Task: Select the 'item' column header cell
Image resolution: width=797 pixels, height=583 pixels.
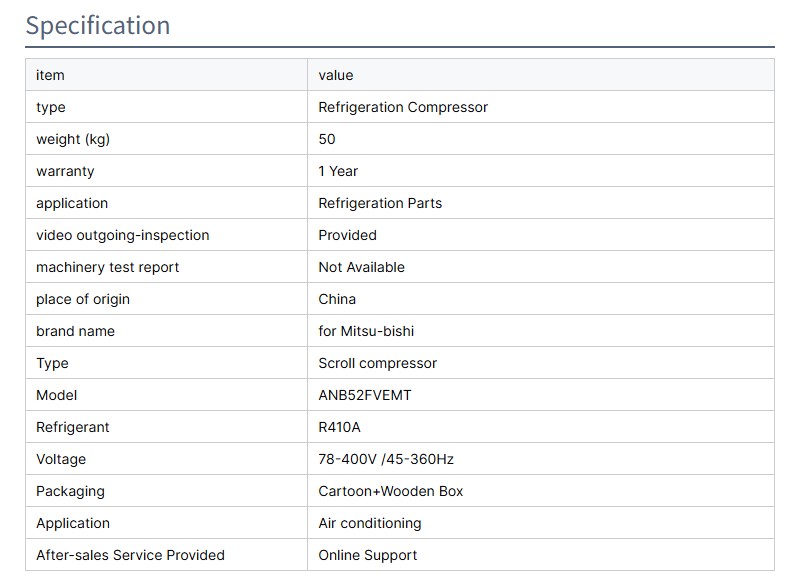Action: (50, 75)
